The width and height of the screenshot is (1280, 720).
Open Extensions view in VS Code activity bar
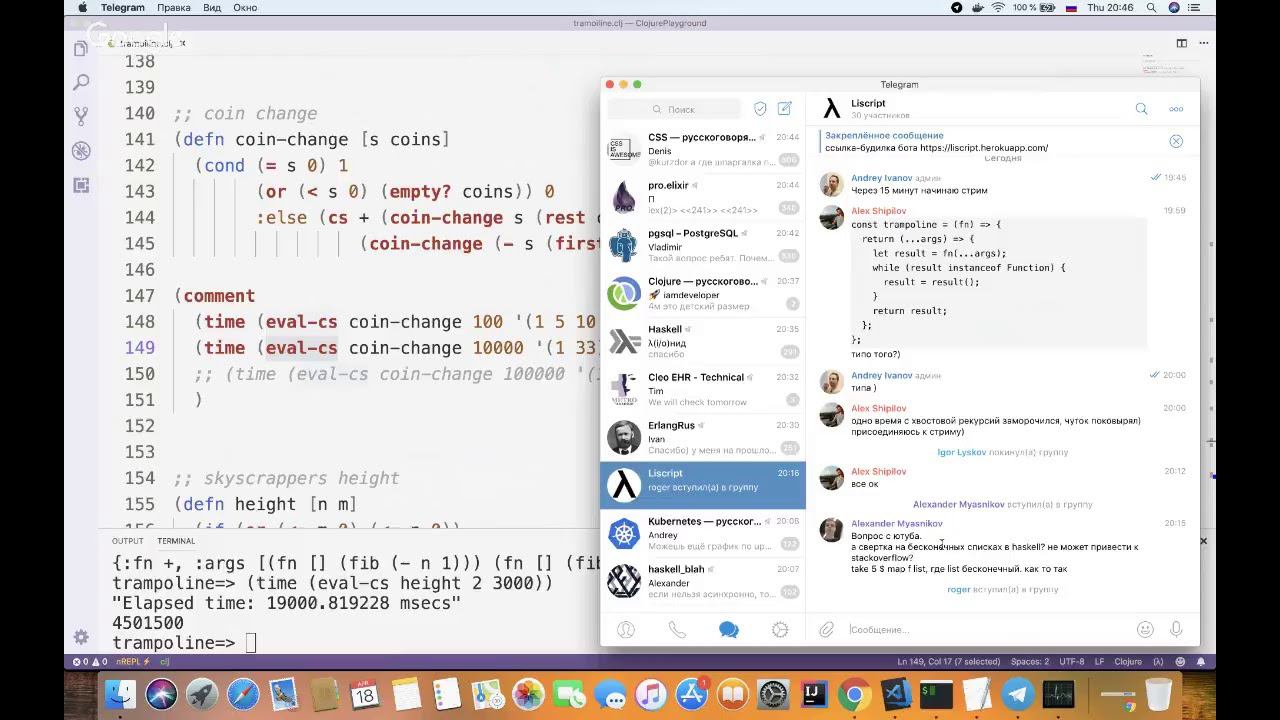tap(81, 185)
